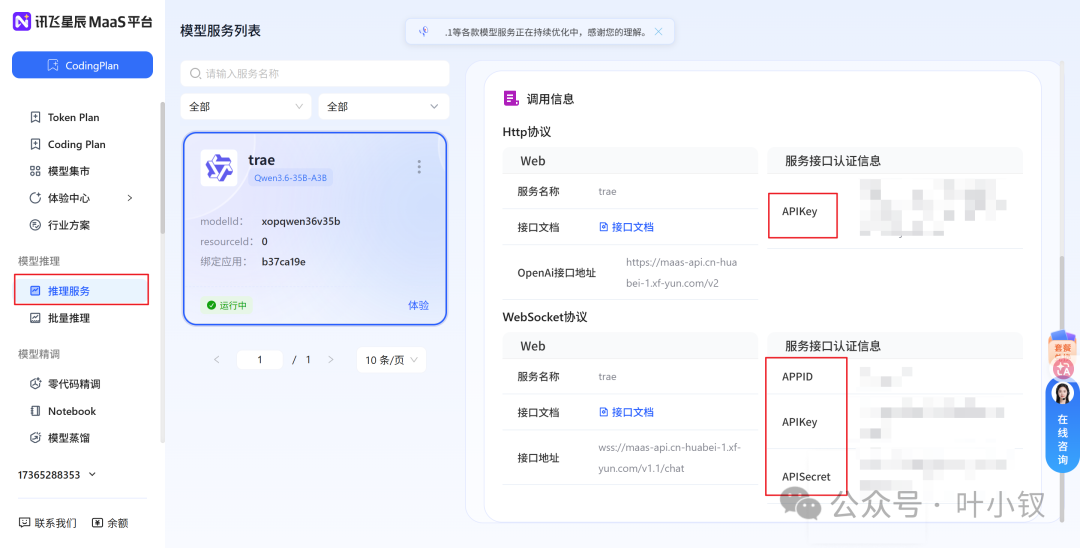The image size is (1080, 548).
Task: Close the notification banner
Action: (x=658, y=32)
